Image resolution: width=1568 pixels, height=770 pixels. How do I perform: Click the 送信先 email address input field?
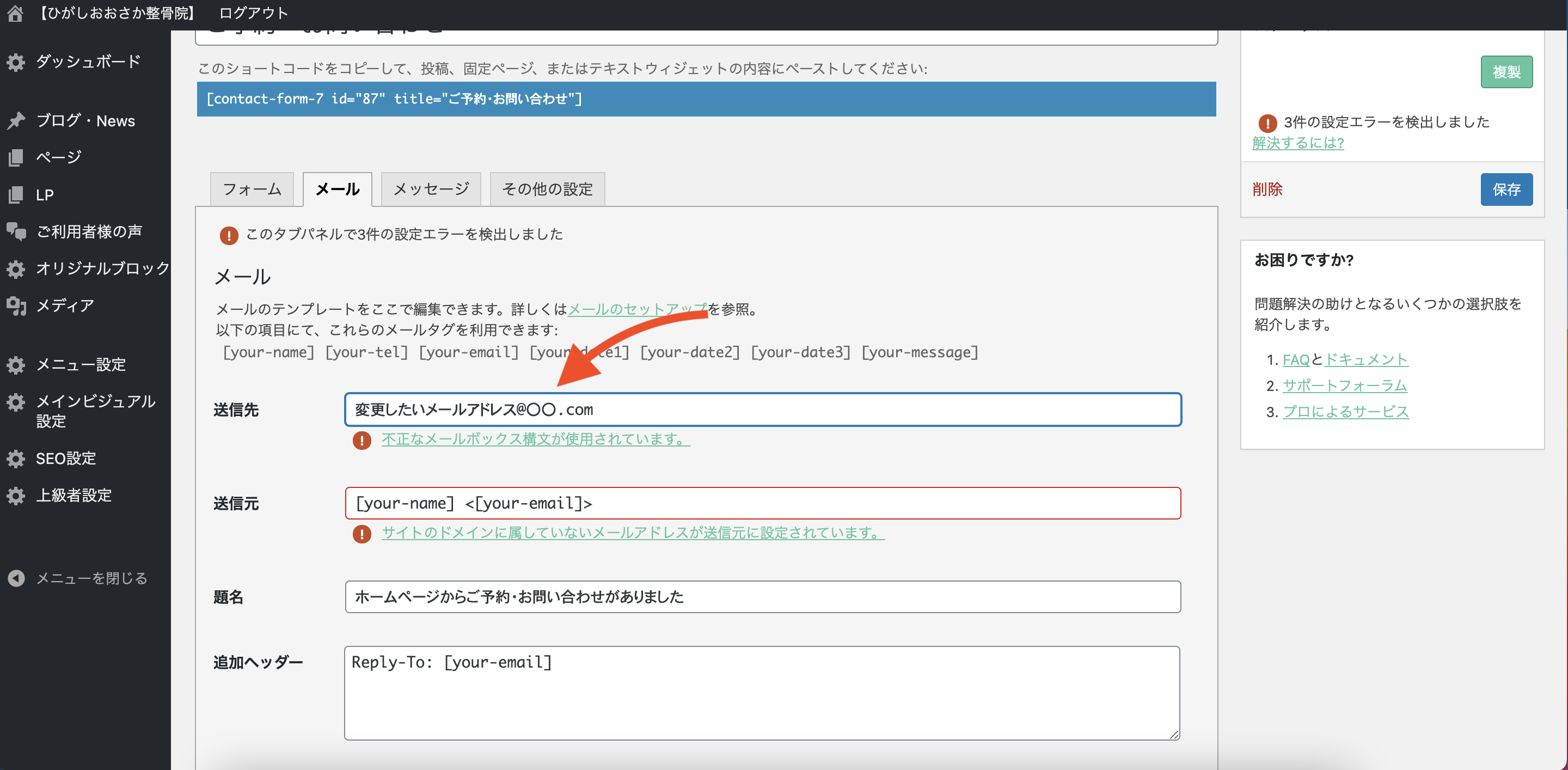[762, 410]
